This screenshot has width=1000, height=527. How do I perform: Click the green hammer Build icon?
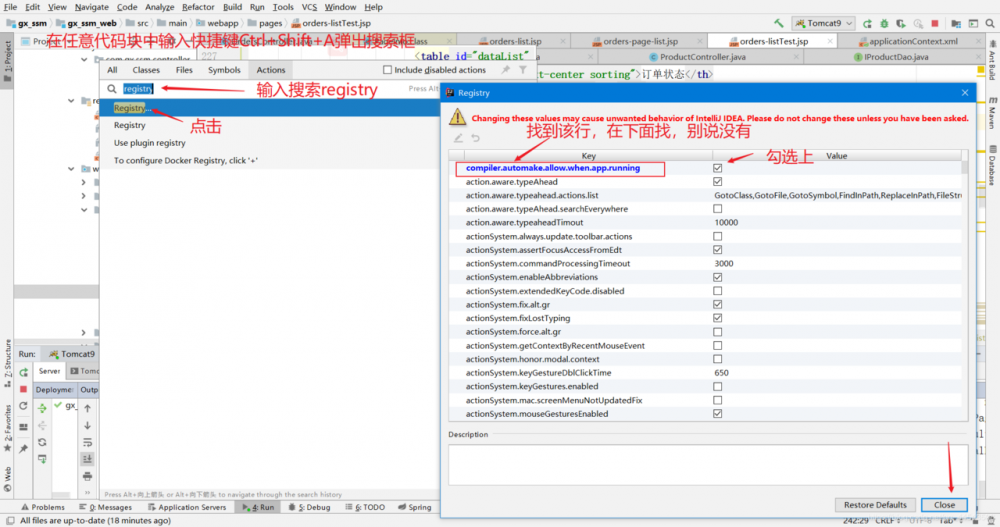(x=779, y=23)
